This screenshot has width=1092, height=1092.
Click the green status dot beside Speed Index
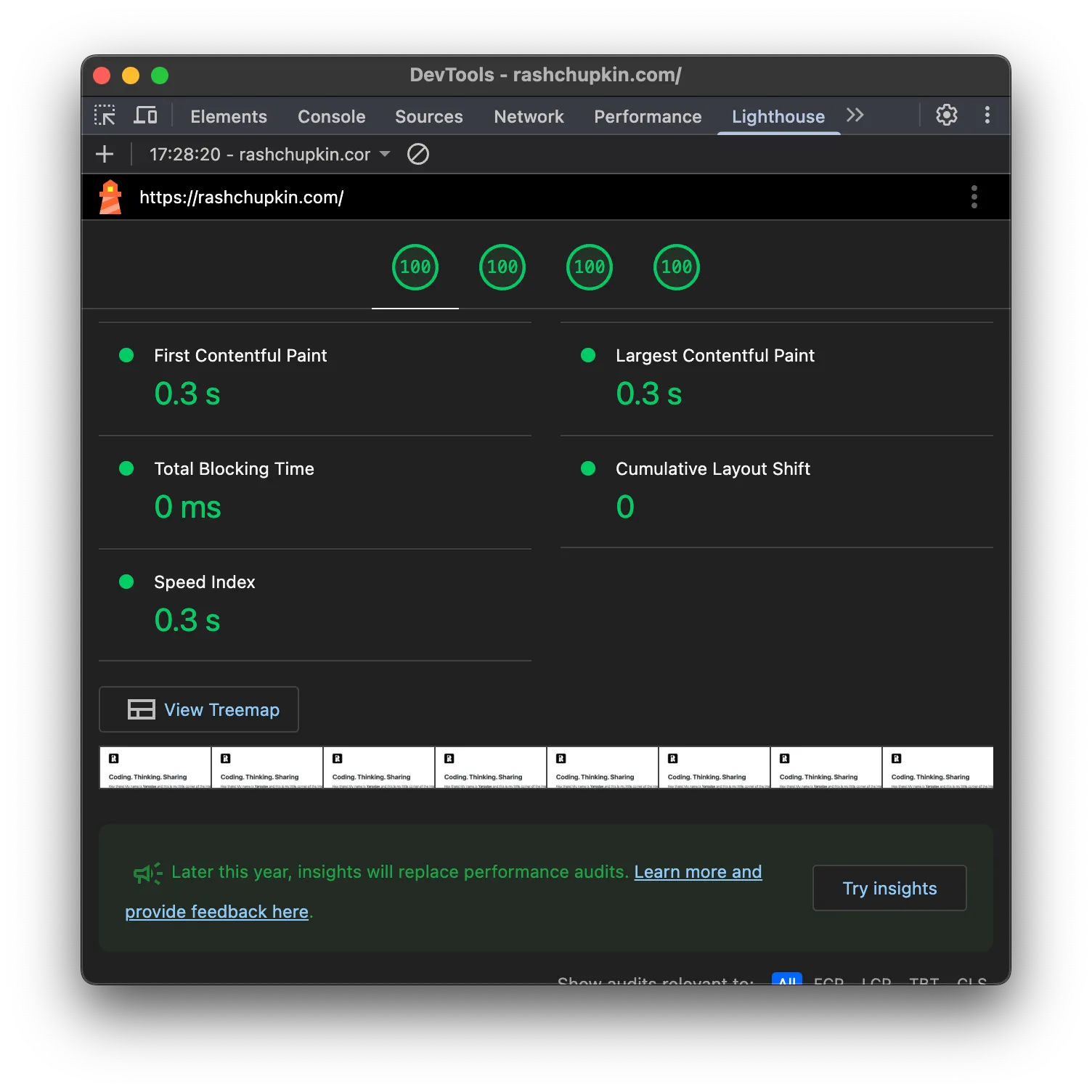tap(126, 582)
